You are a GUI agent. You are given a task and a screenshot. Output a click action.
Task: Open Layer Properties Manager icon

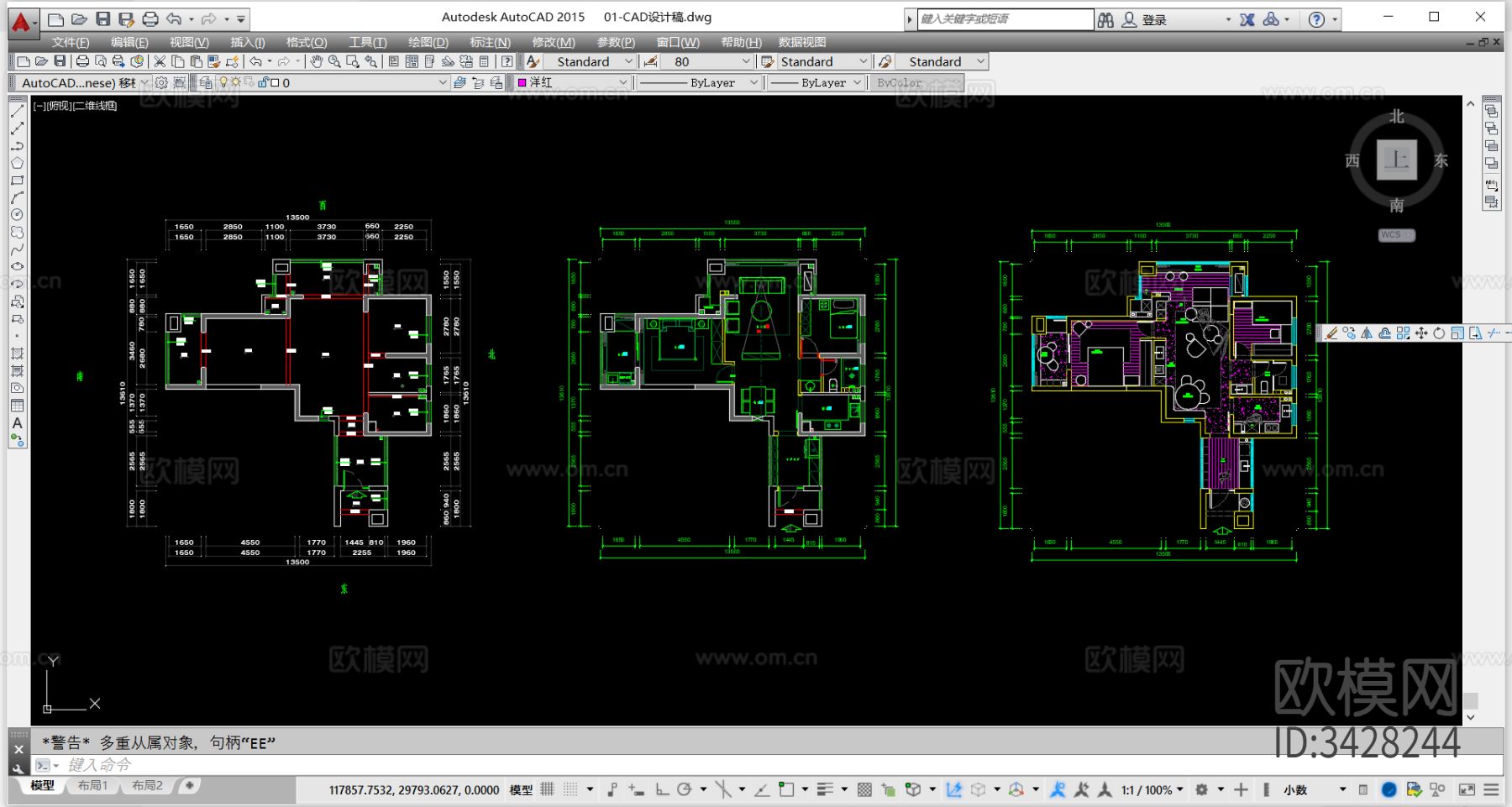click(205, 82)
